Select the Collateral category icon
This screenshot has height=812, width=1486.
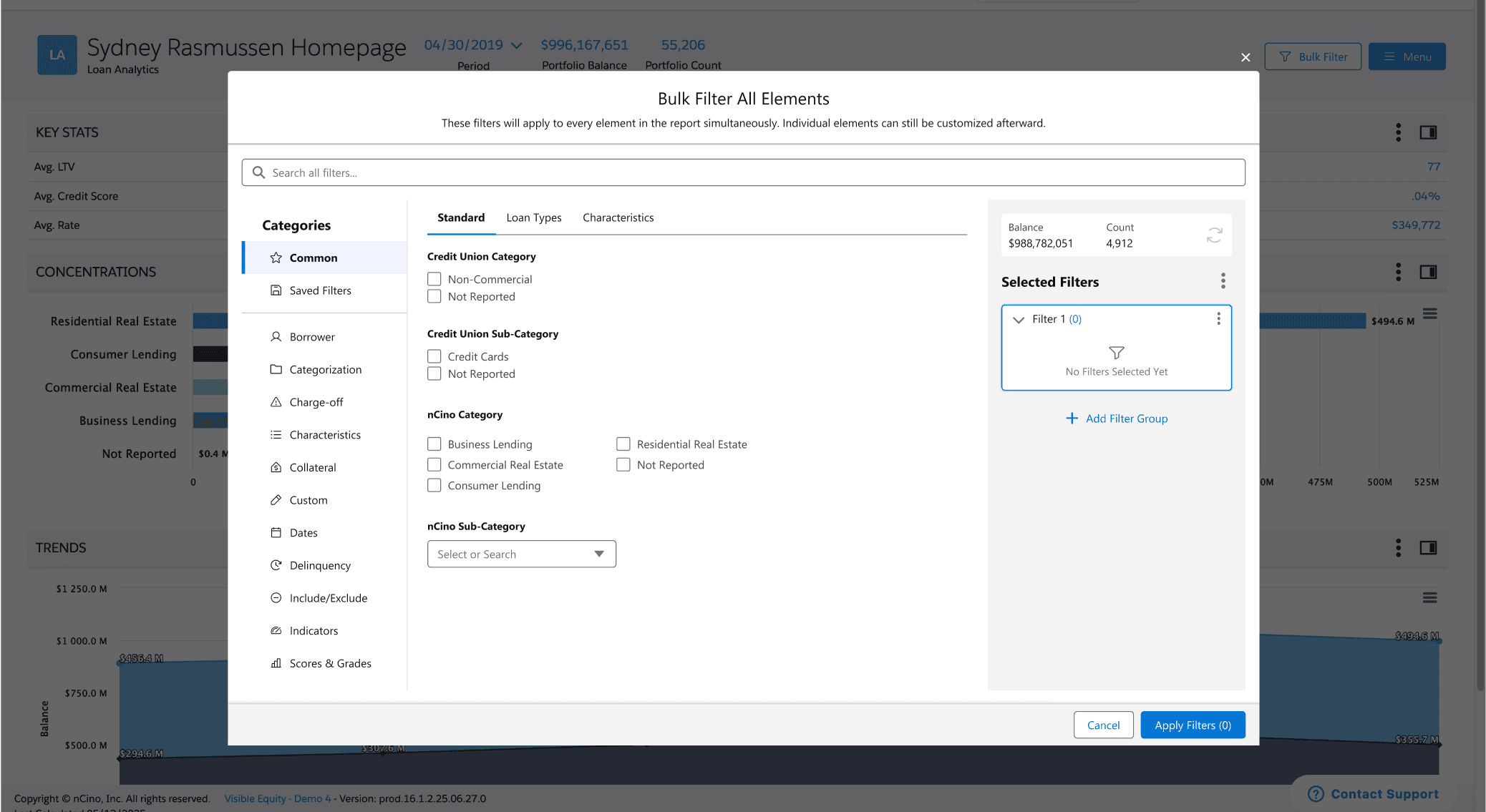[276, 467]
